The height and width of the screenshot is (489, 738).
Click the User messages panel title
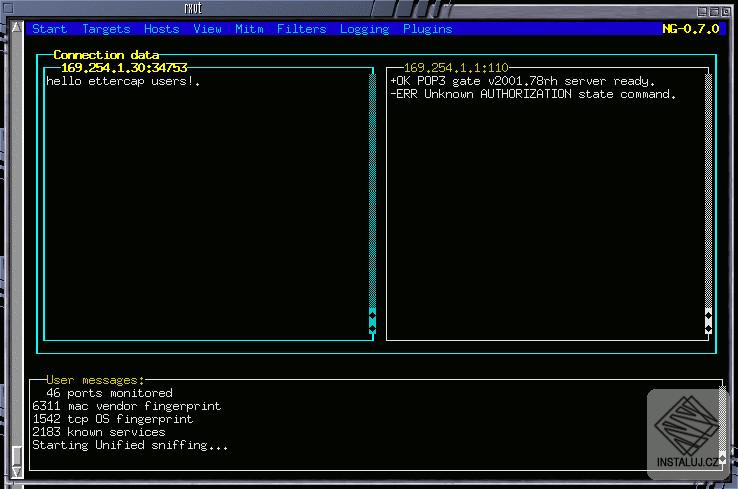click(95, 380)
